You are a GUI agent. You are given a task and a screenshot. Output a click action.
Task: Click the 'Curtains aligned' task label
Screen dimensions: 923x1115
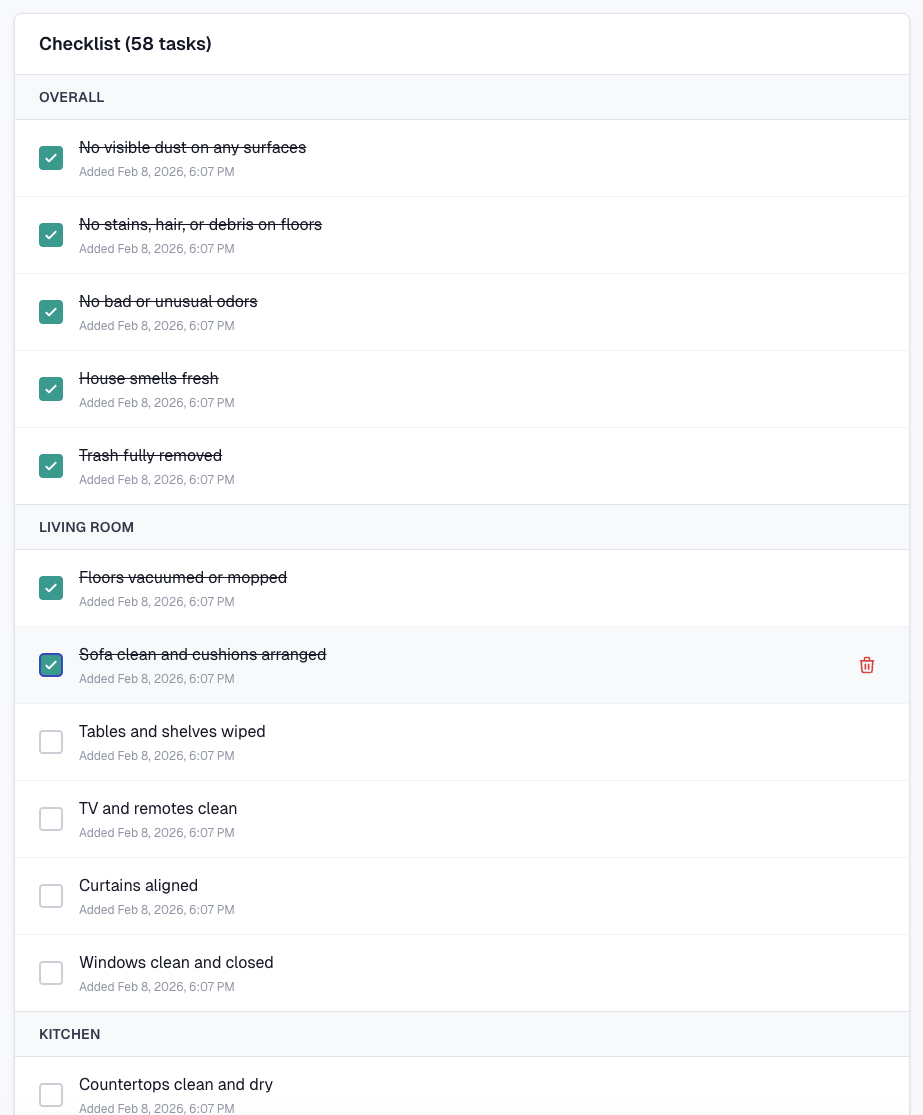pyautogui.click(x=138, y=885)
